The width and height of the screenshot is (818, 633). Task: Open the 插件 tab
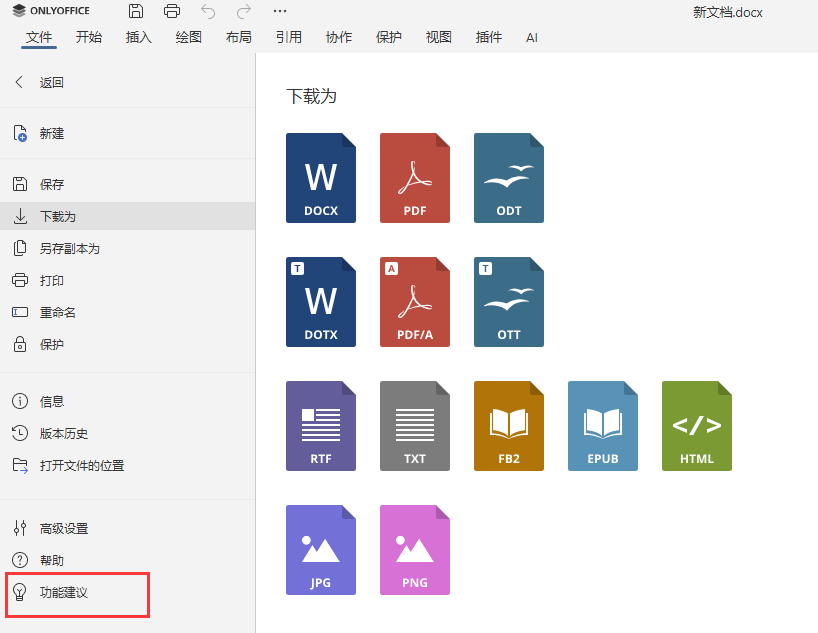489,37
